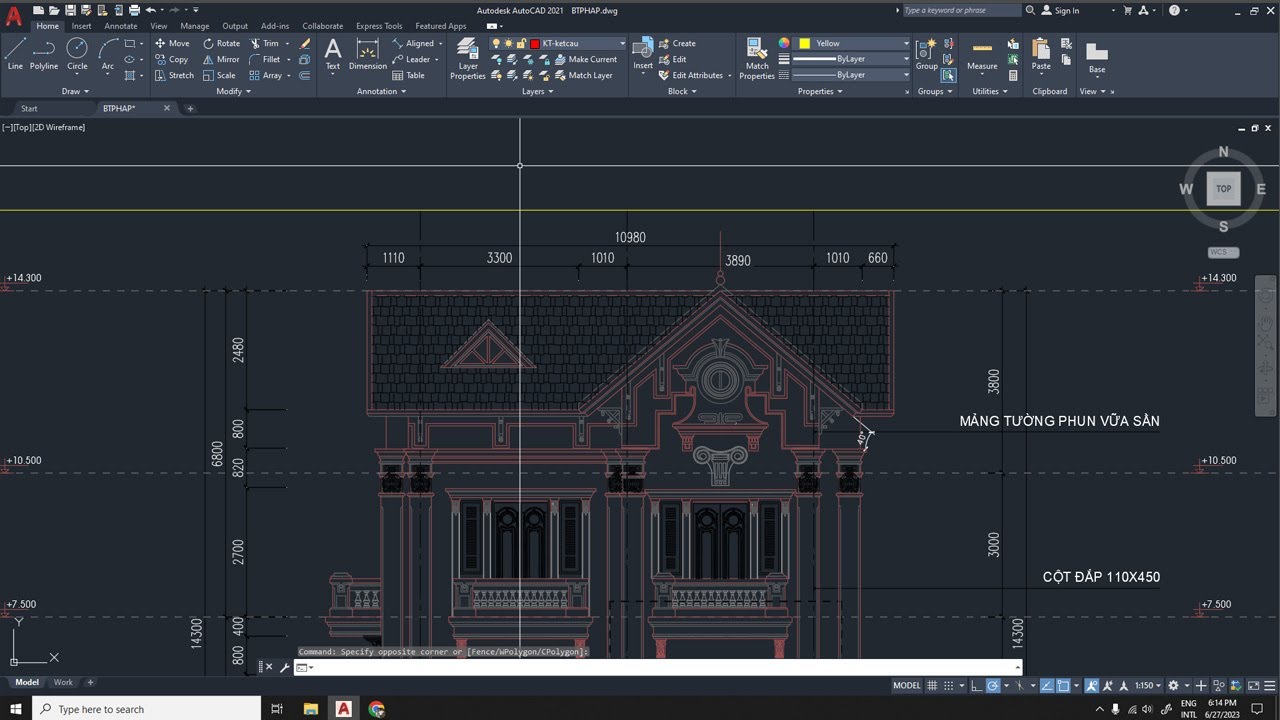
Task: Click Make Current layer button
Action: pos(586,59)
